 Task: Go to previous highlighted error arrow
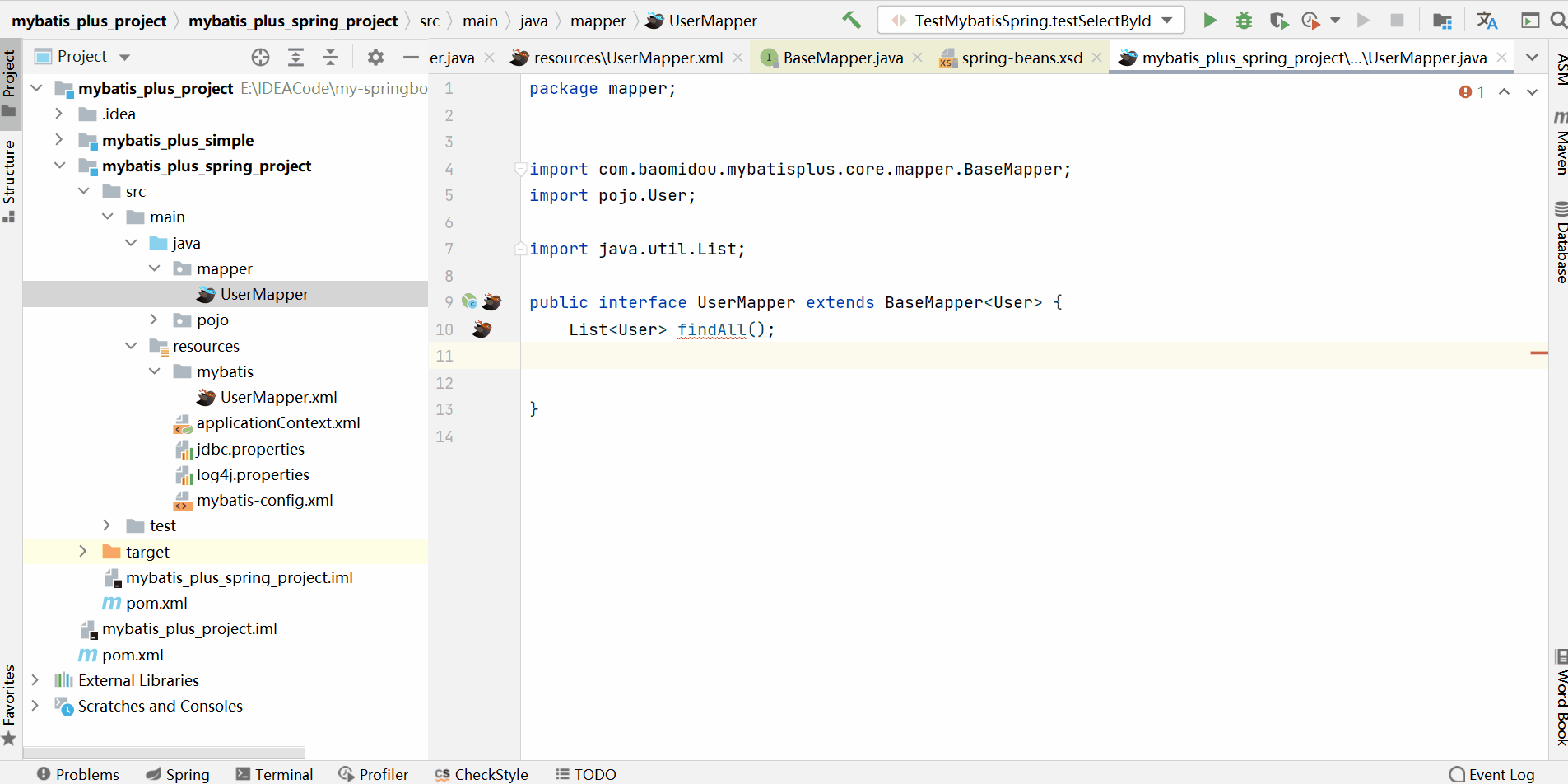click(1504, 92)
